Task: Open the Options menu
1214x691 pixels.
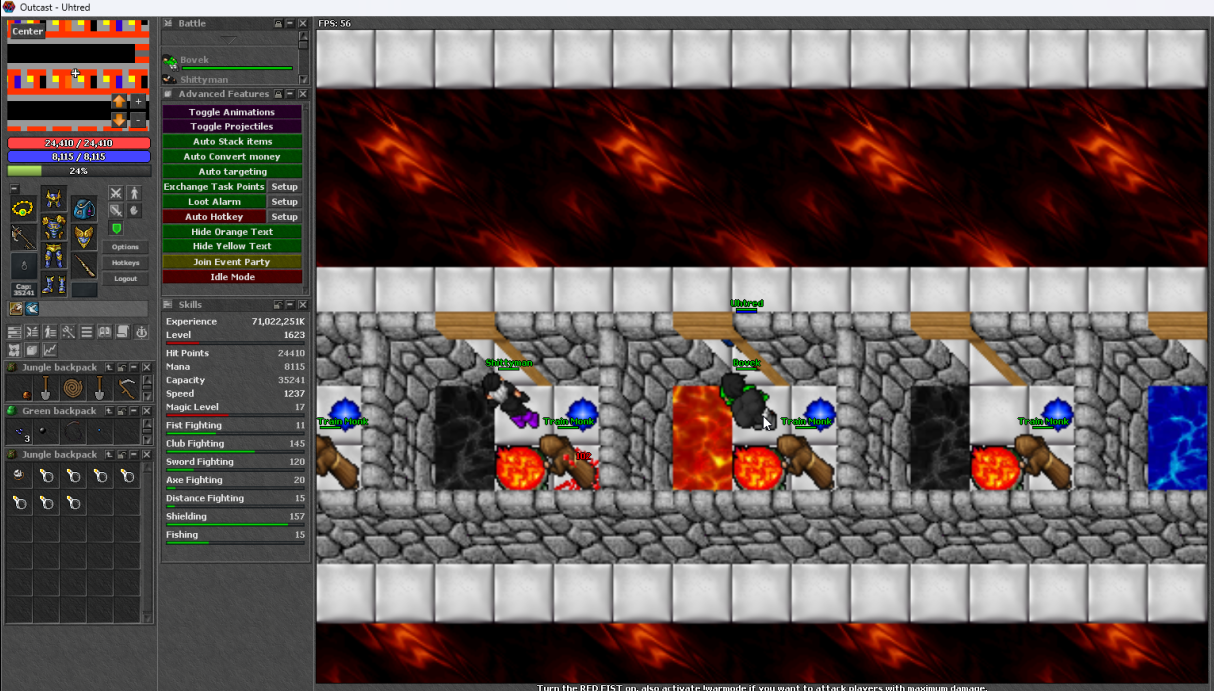Action: [126, 247]
